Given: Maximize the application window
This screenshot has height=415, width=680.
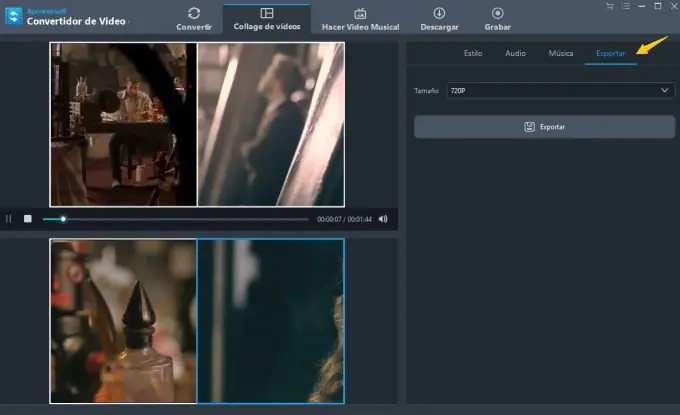Looking at the screenshot, I should click(658, 6).
